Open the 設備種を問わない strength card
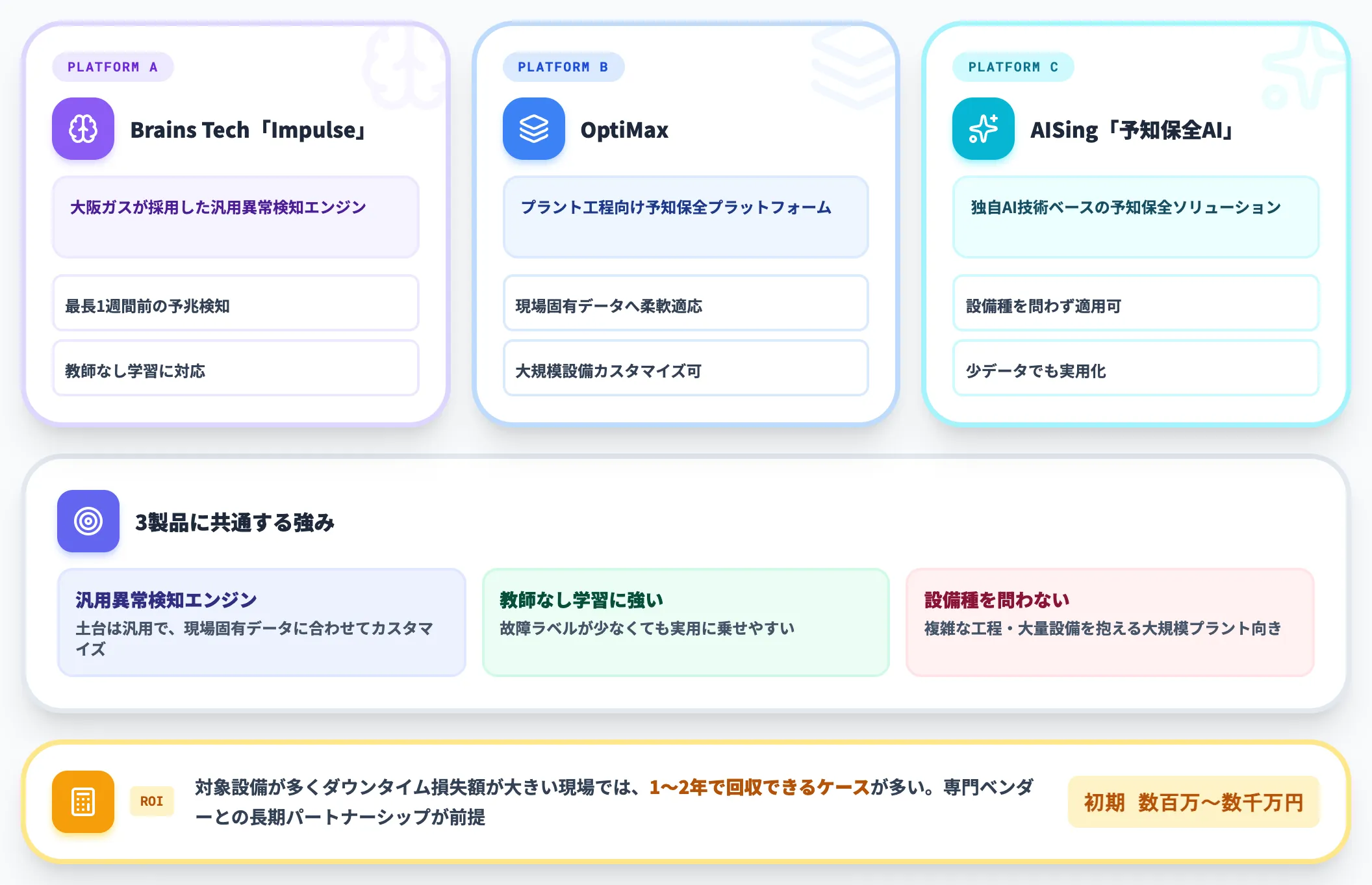 pyautogui.click(x=1110, y=622)
